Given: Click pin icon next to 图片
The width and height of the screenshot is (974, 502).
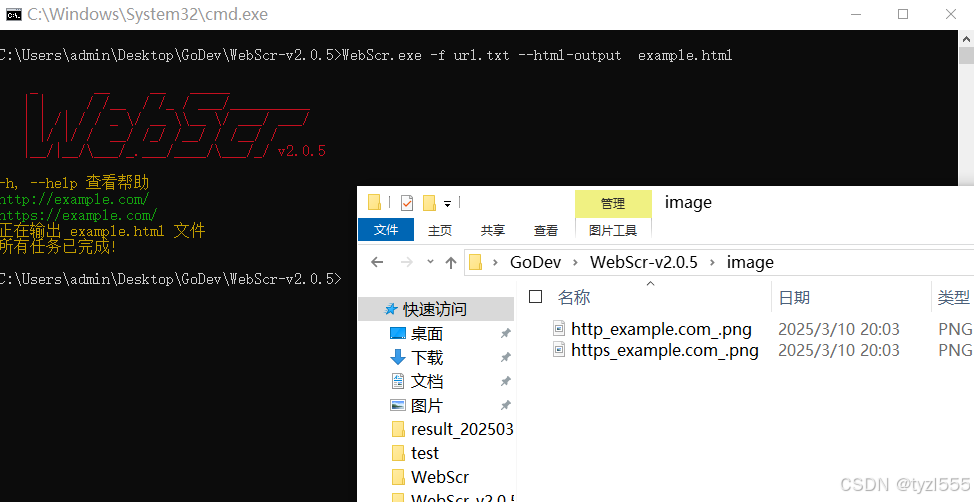Looking at the screenshot, I should tap(506, 405).
